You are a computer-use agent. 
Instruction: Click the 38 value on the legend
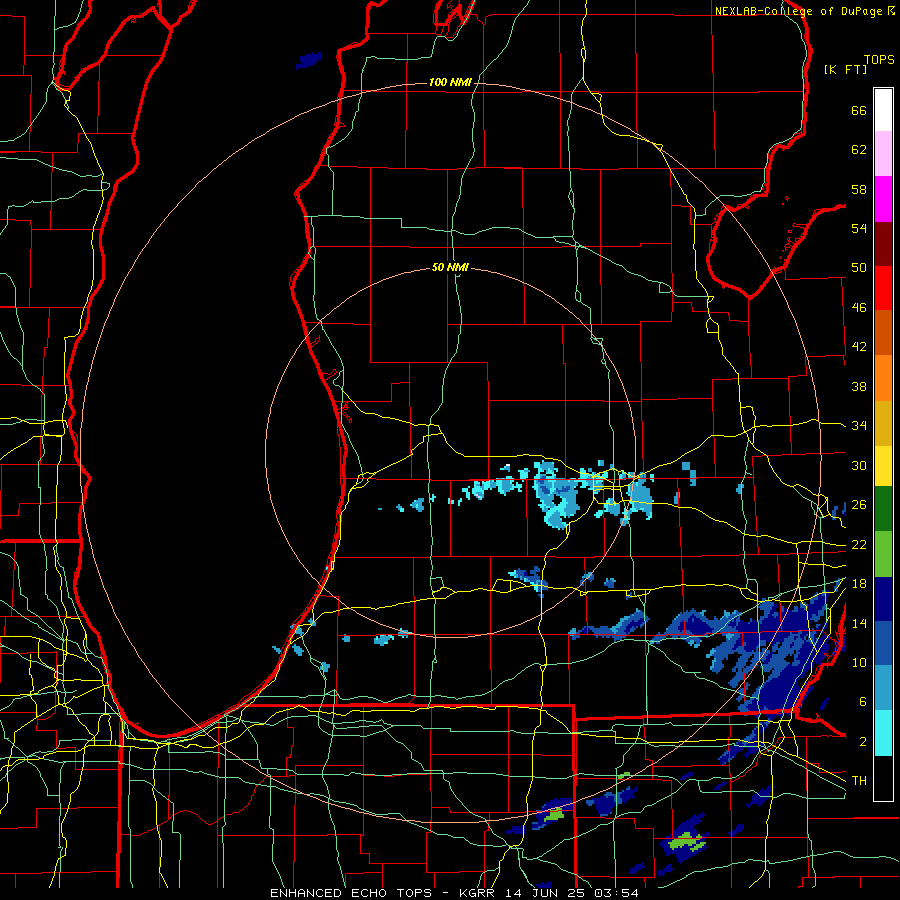[x=859, y=386]
